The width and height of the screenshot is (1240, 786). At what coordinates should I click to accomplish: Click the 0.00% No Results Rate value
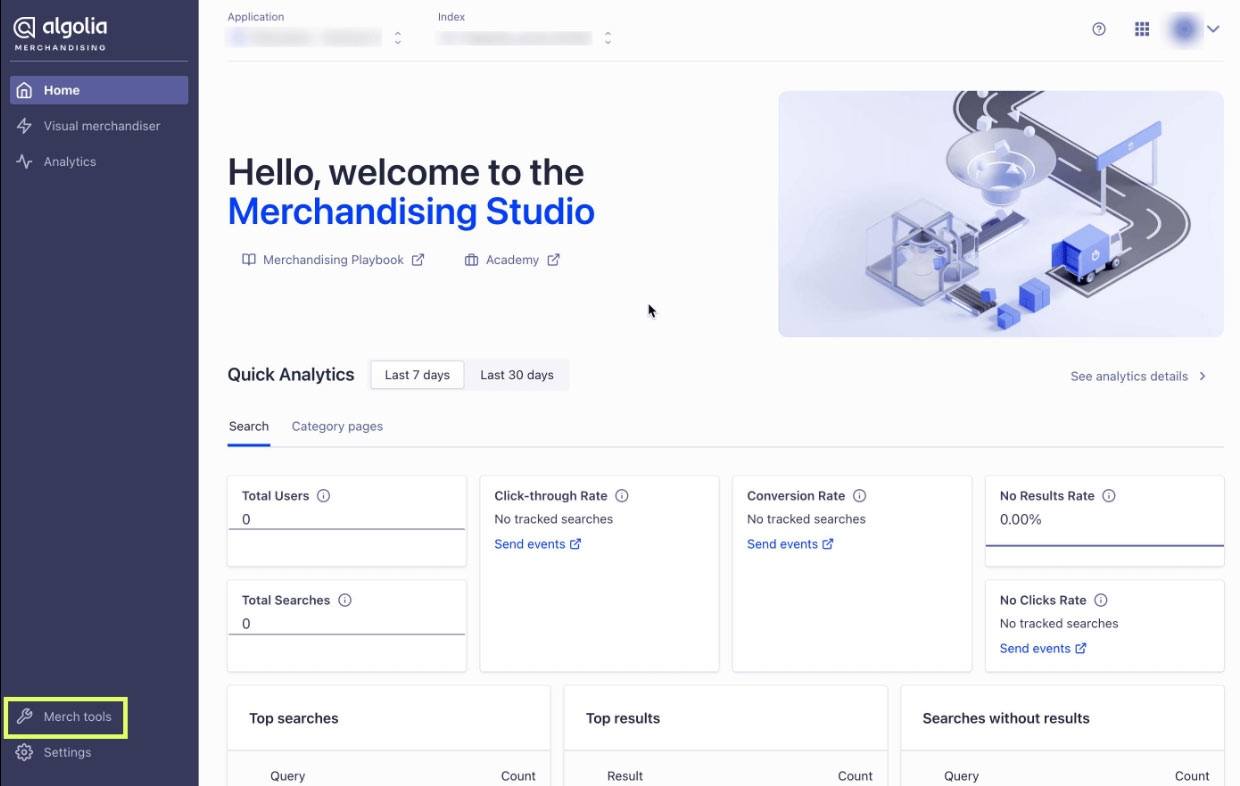click(1021, 520)
